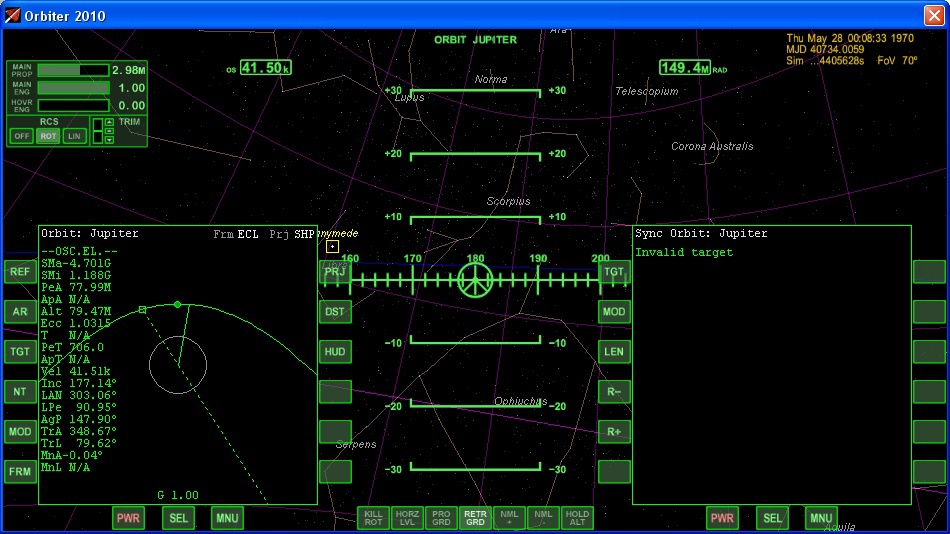Image resolution: width=950 pixels, height=534 pixels.
Task: Toggle the HORZ LVL autopilot
Action: click(407, 518)
